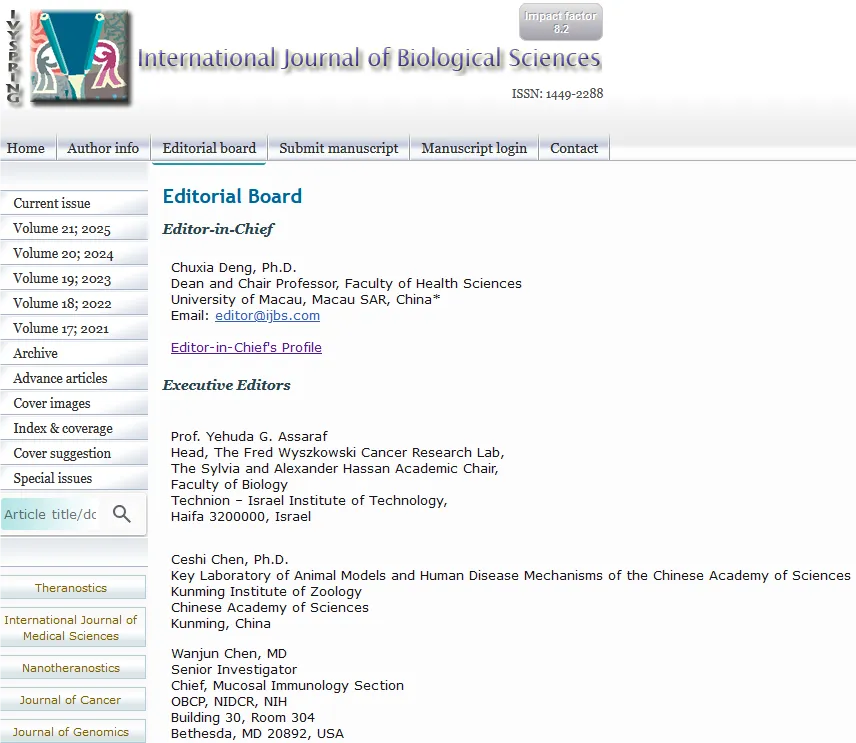Screen dimensions: 856x743
Task: Click Sylvia and Alexander Hassan Academic Chair line
Action: (x=335, y=468)
